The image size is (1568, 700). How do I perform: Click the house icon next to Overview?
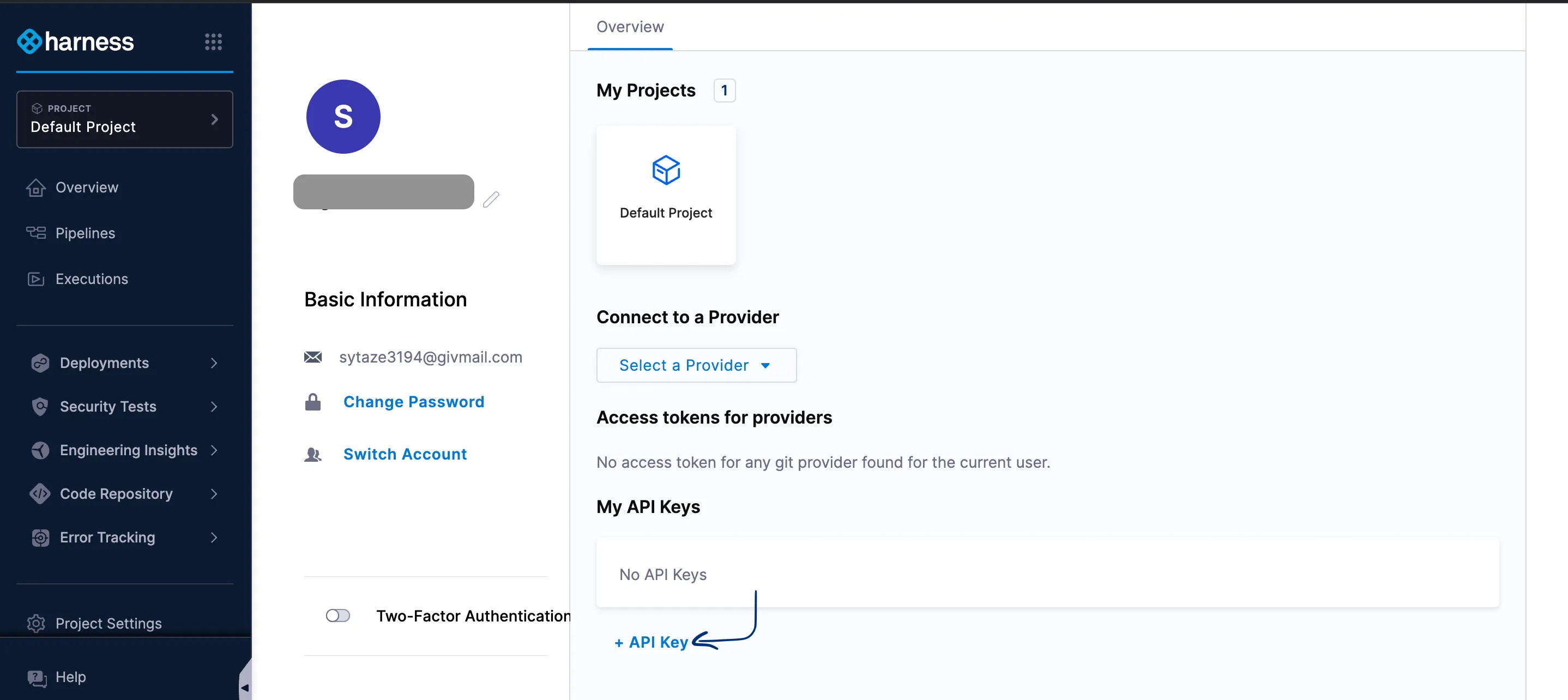pos(36,188)
